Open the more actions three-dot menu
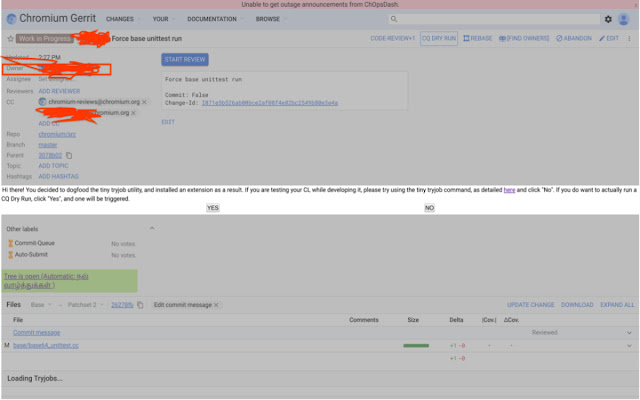The width and height of the screenshot is (640, 400). point(629,38)
